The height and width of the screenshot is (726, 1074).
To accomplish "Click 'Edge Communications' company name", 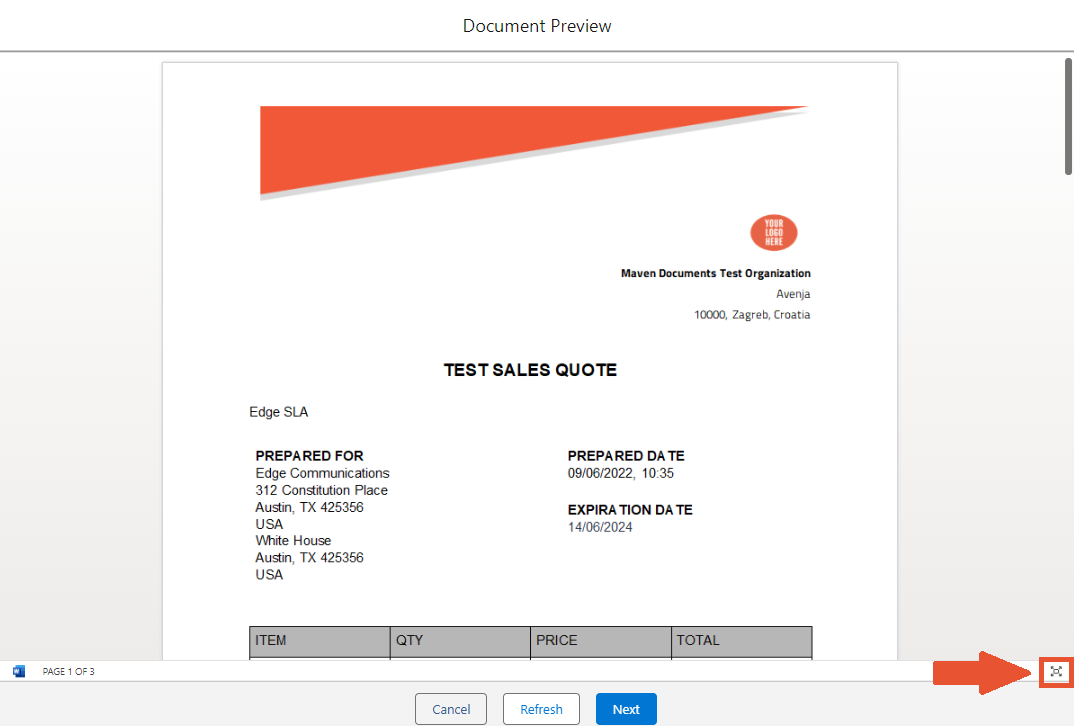I will [323, 473].
